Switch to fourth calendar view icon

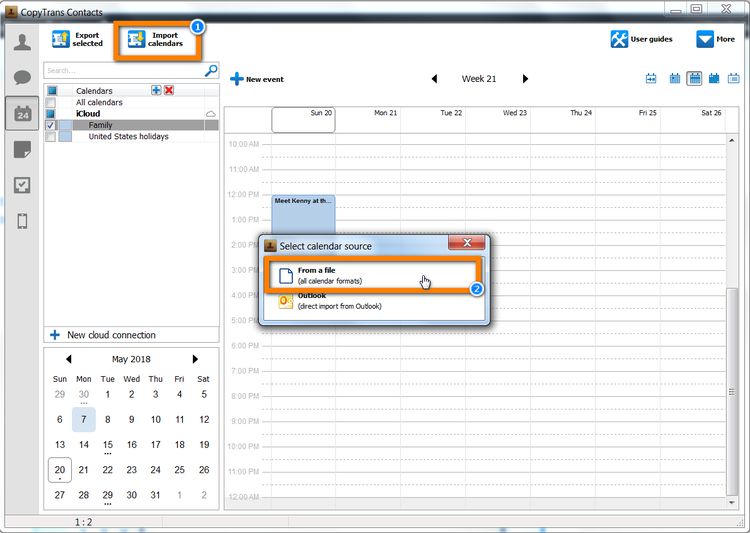click(714, 78)
